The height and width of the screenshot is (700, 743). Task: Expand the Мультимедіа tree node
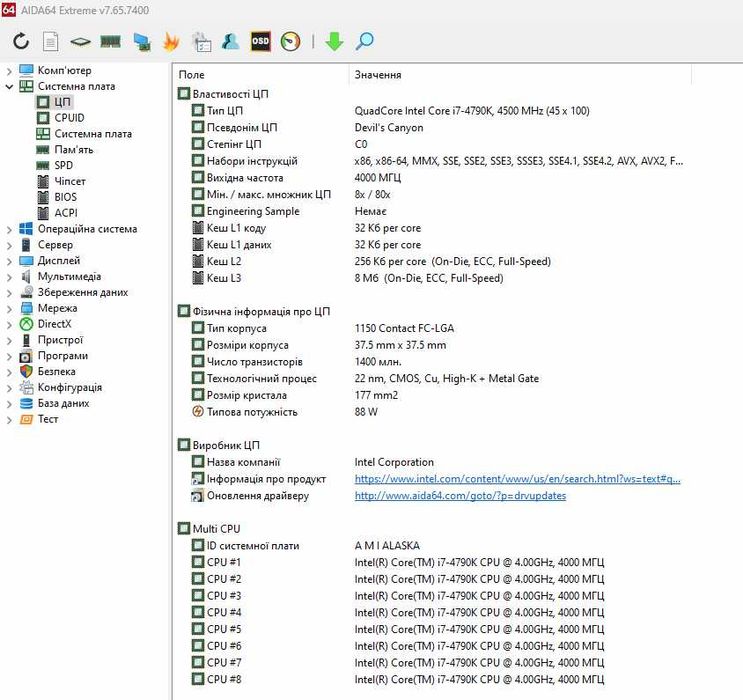[9, 277]
